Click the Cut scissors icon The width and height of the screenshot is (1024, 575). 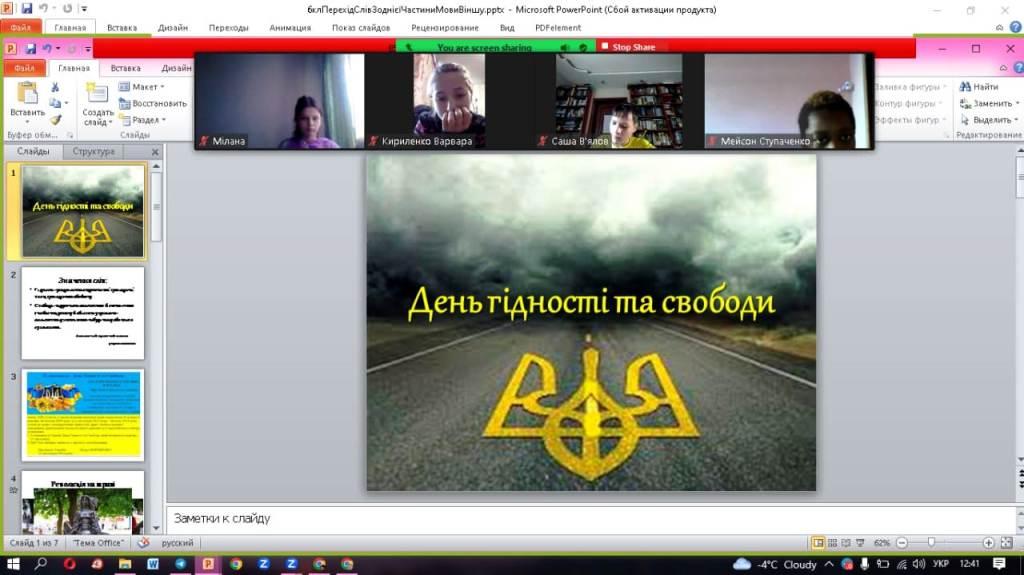tap(55, 87)
